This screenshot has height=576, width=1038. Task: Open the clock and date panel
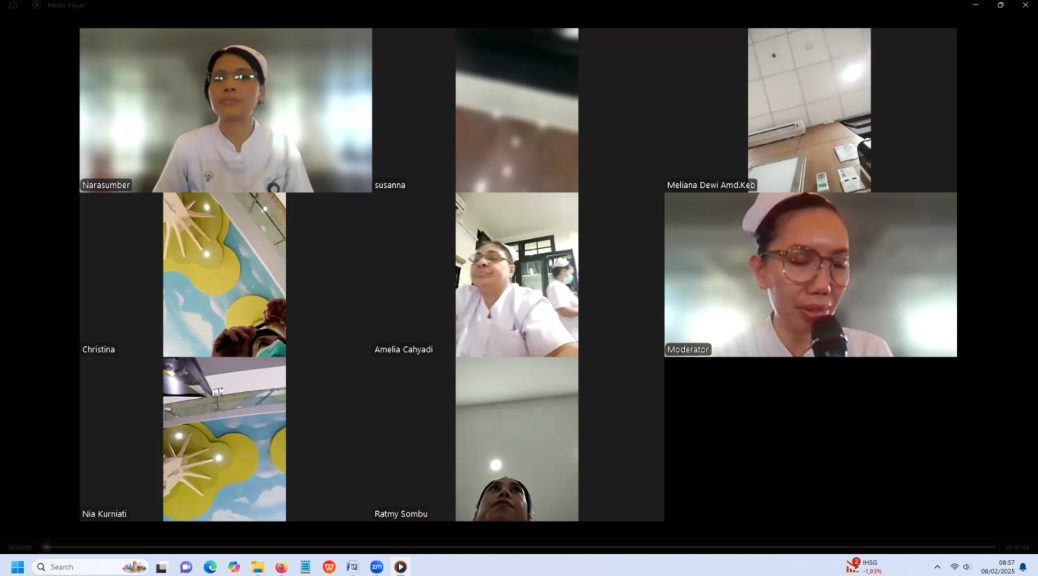(x=997, y=567)
